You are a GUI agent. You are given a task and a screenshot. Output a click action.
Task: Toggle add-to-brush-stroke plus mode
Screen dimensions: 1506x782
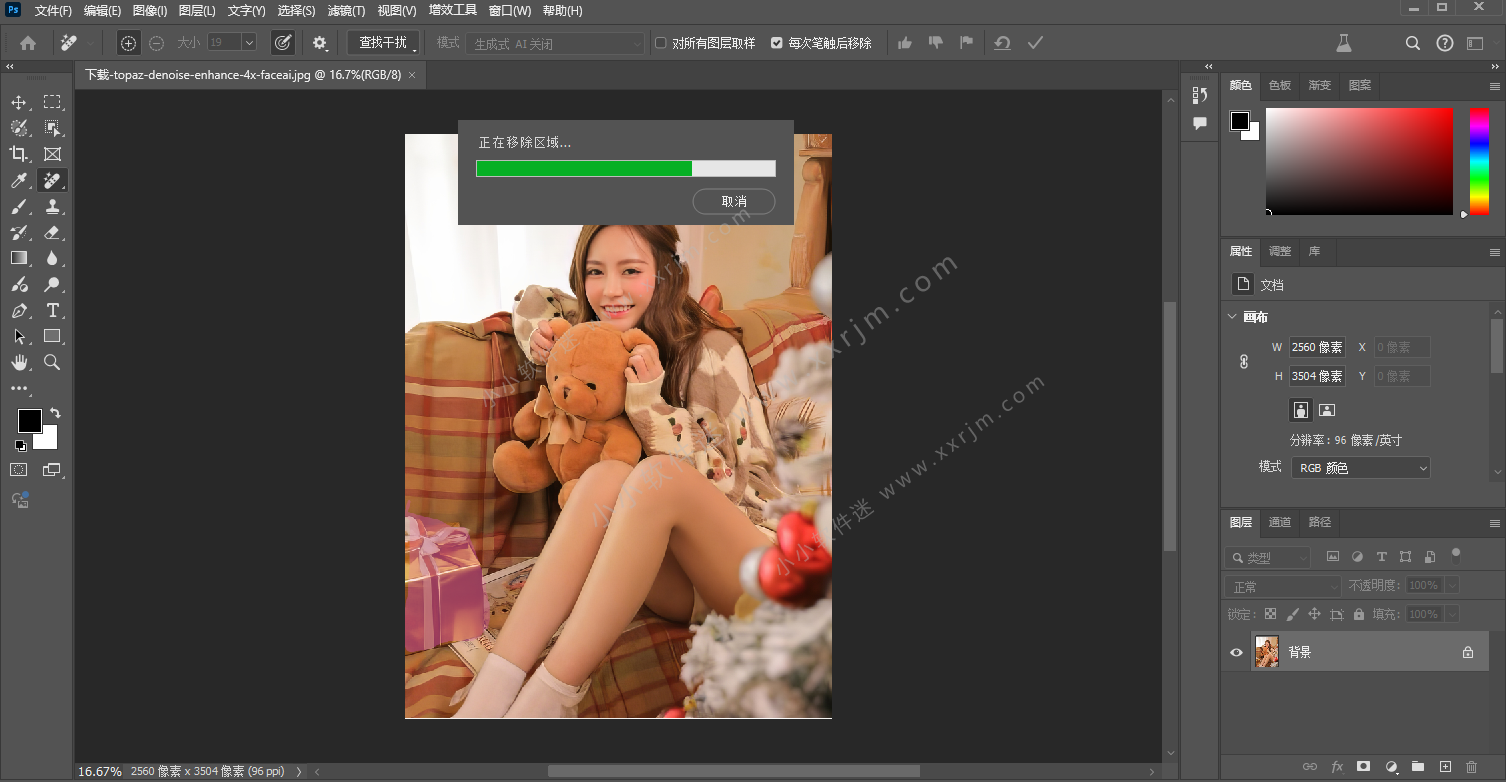point(128,43)
